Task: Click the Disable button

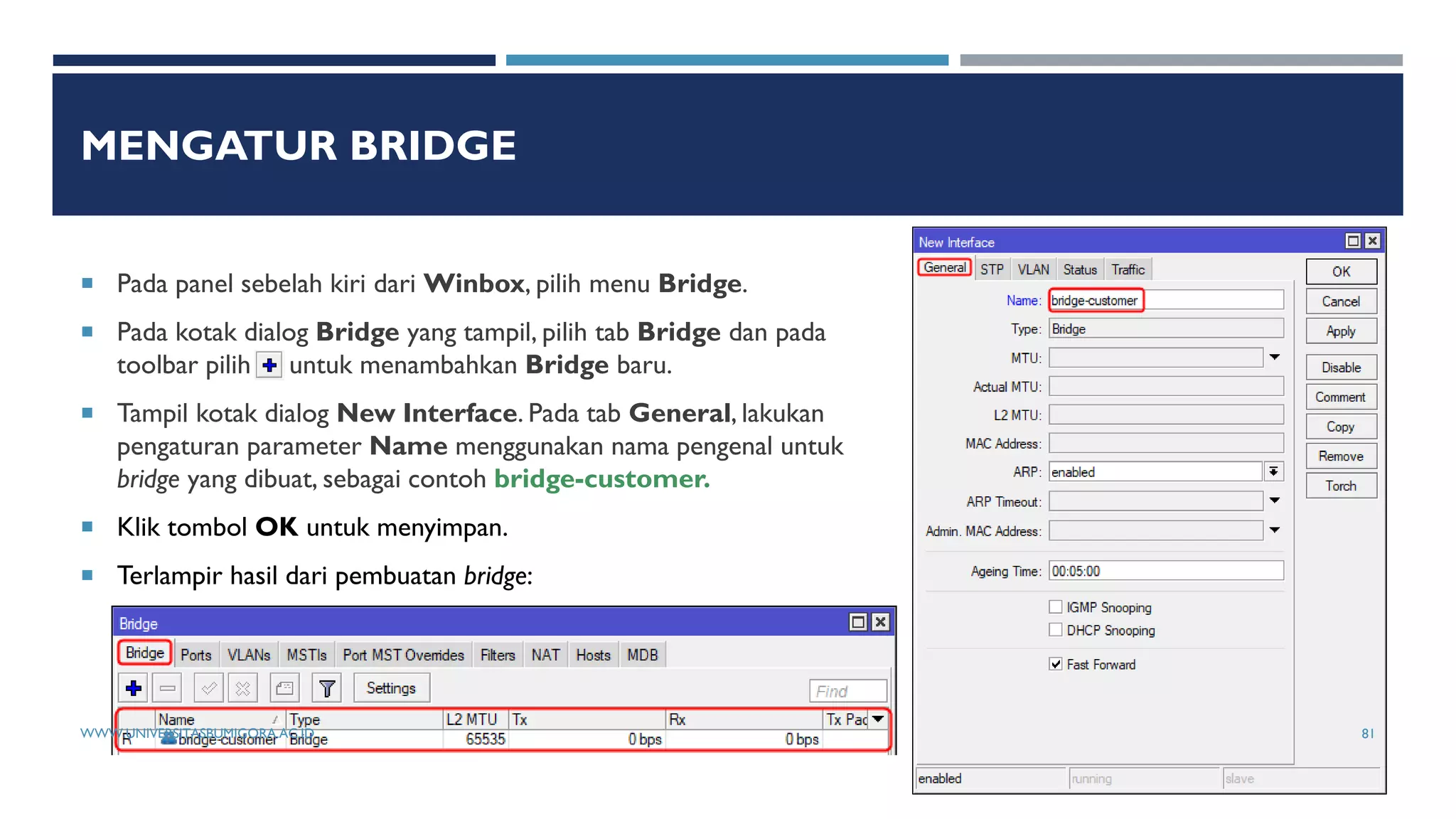Action: click(1342, 368)
